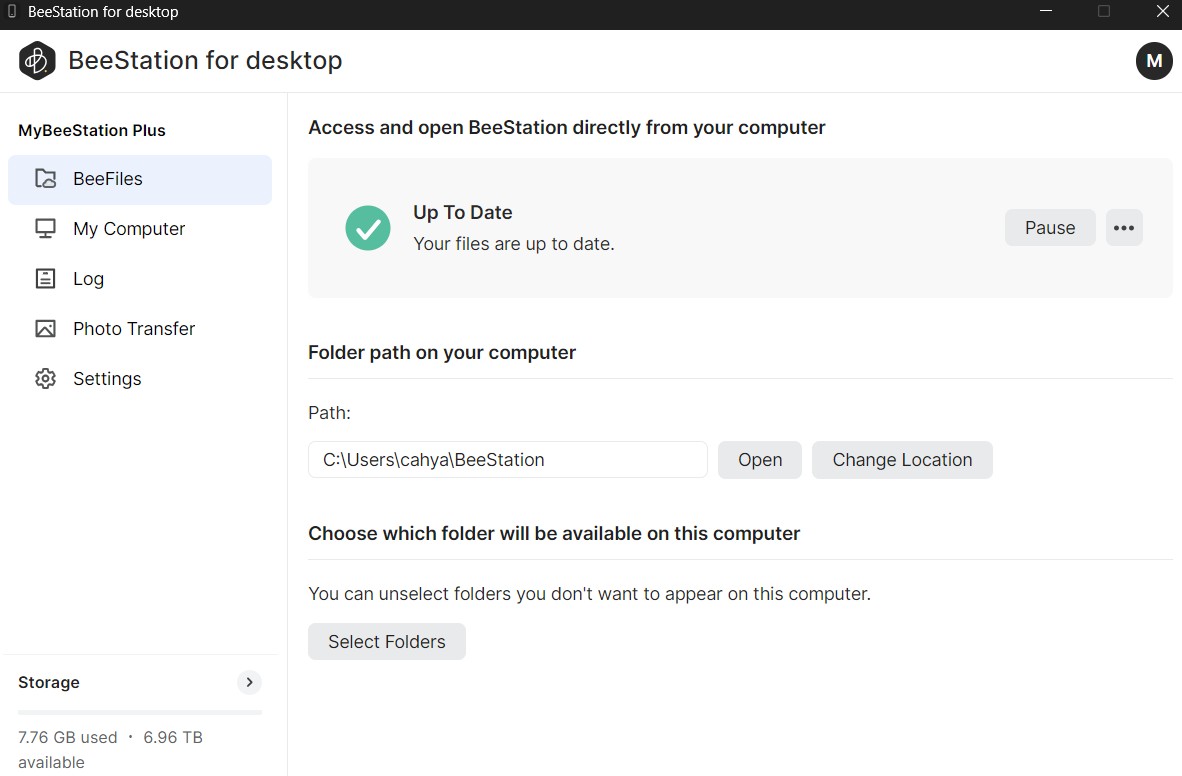Open the Settings section

(x=139, y=379)
